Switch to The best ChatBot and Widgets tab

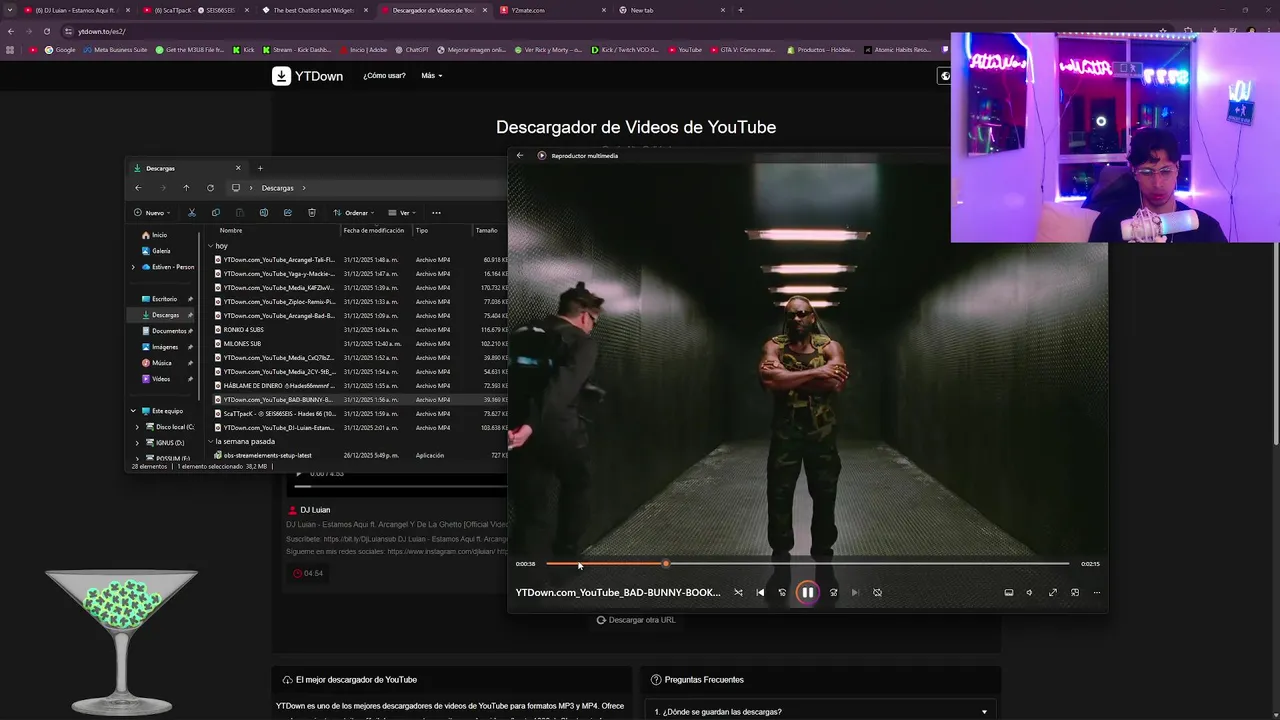pos(312,10)
